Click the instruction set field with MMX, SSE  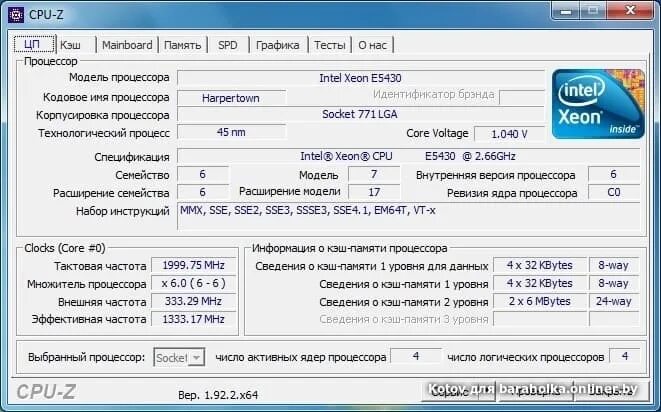(408, 215)
